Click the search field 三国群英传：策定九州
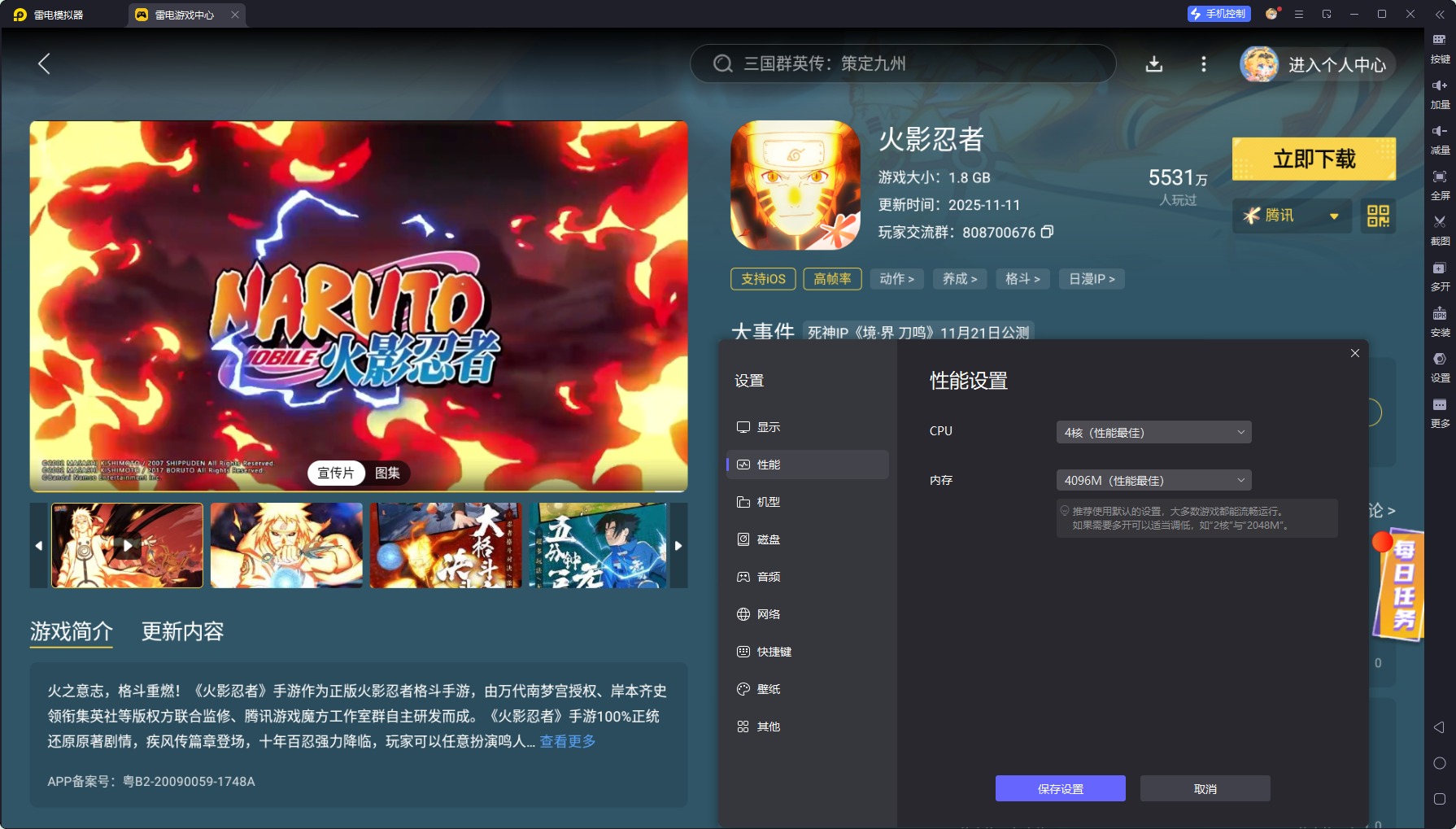This screenshot has width=1456, height=829. click(903, 63)
